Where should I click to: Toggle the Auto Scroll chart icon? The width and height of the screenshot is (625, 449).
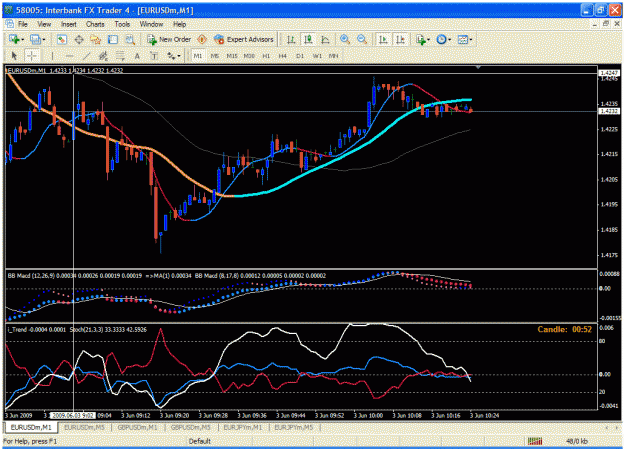tap(383, 39)
